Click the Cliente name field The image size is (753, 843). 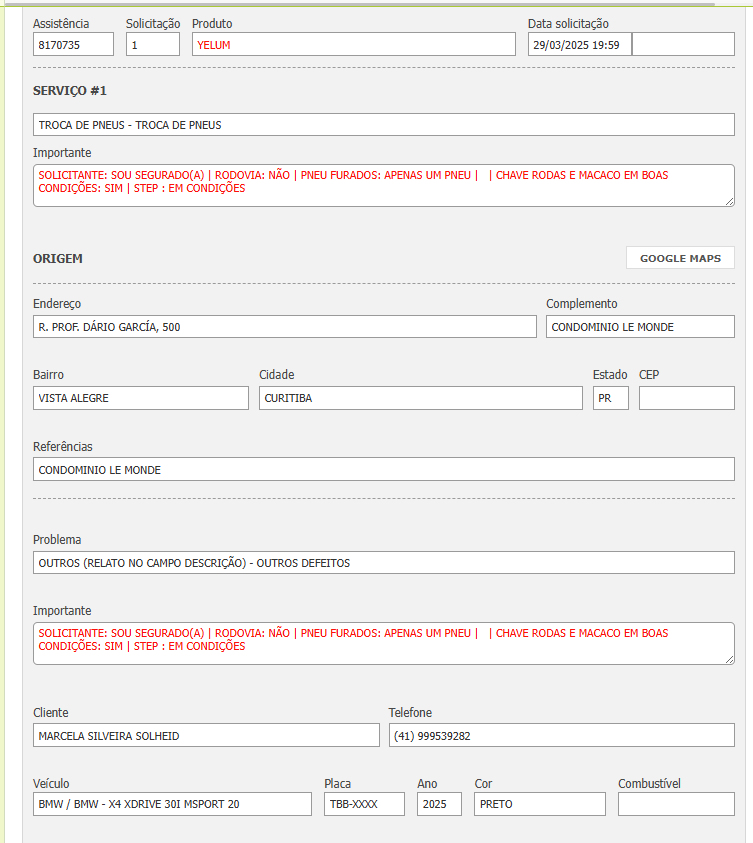206,736
